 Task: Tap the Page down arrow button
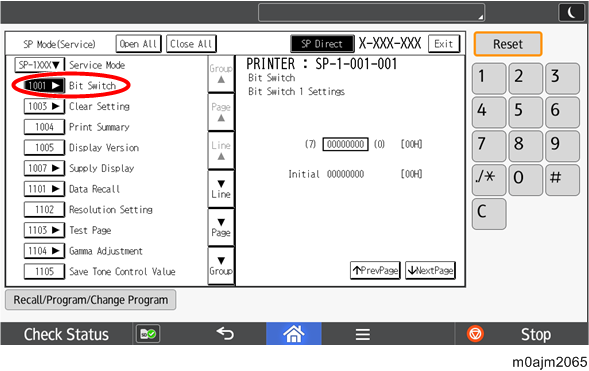pos(221,228)
